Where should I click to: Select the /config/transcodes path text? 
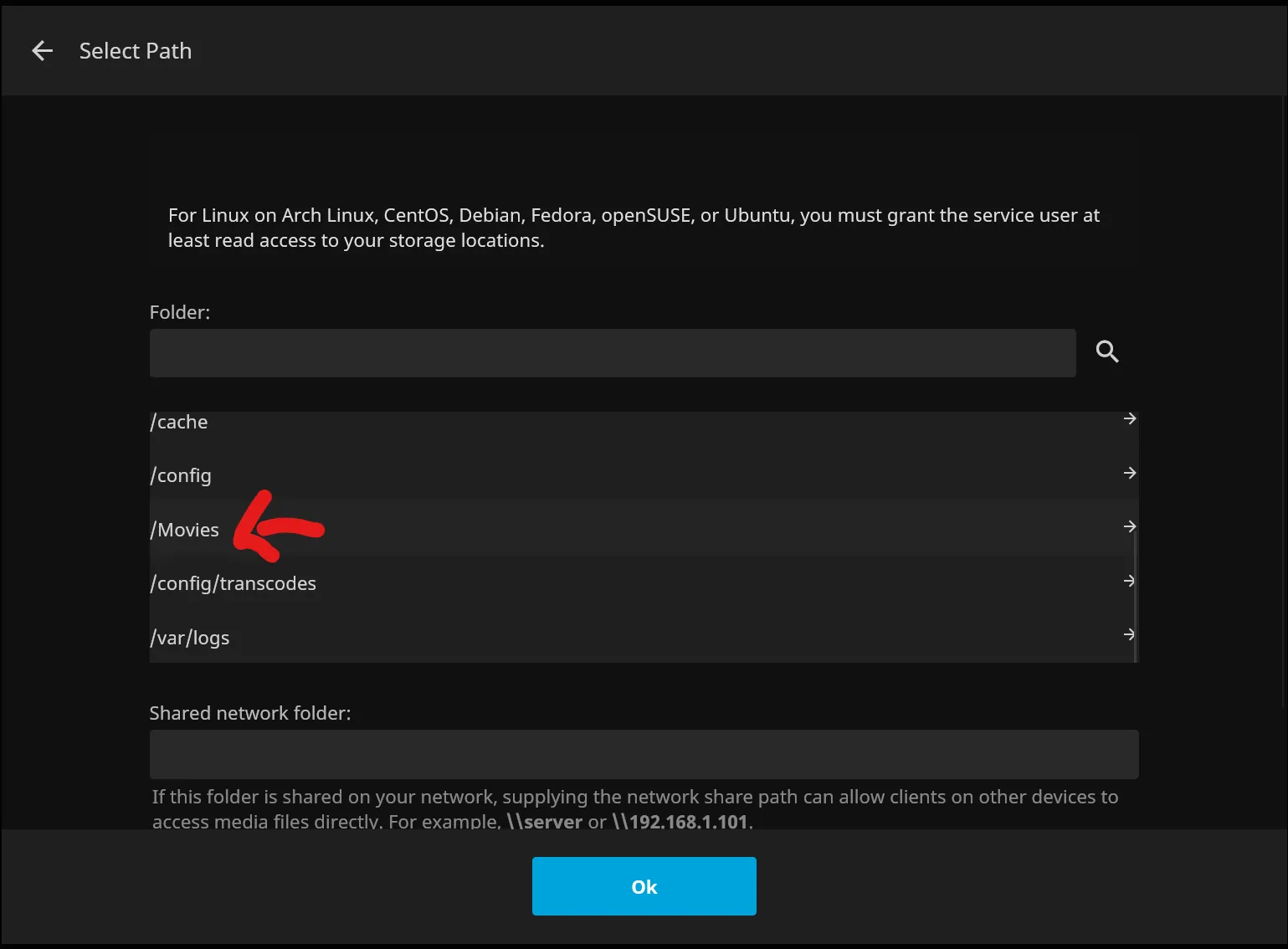pyautogui.click(x=233, y=583)
